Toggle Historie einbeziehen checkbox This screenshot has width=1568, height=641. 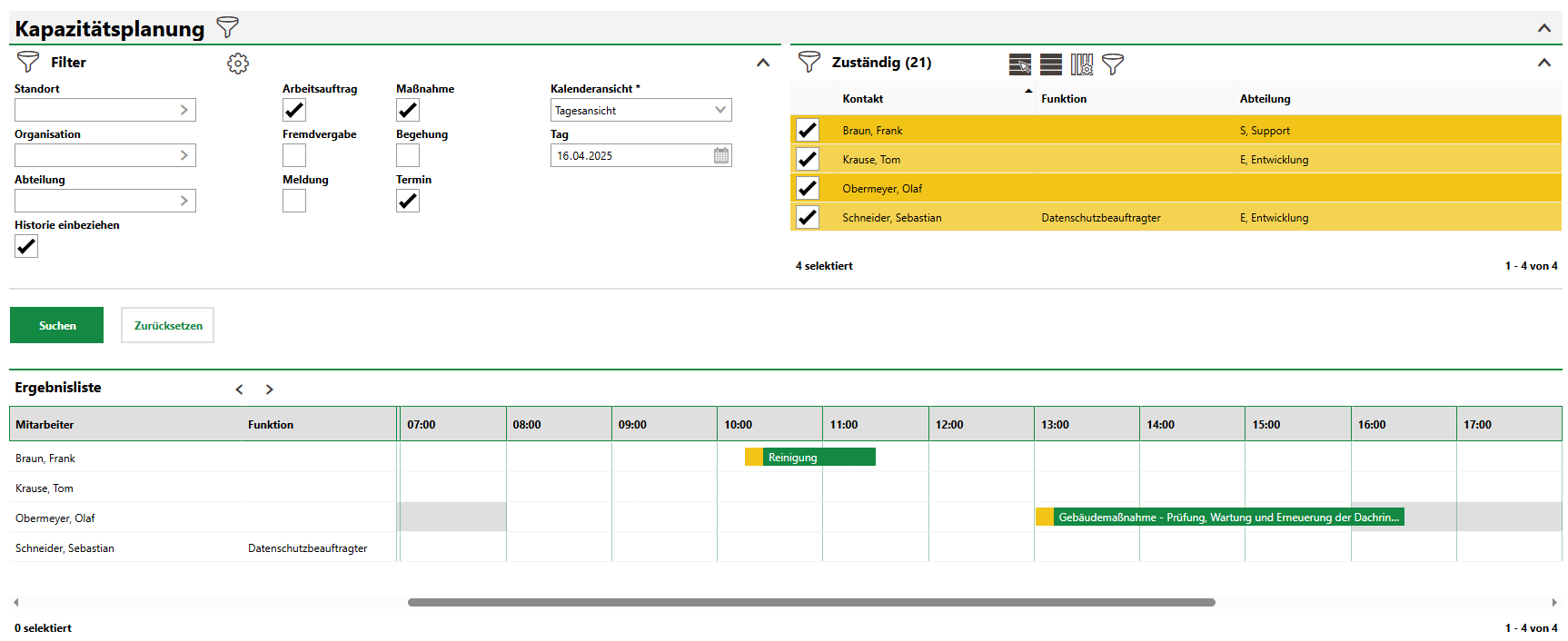[x=26, y=246]
